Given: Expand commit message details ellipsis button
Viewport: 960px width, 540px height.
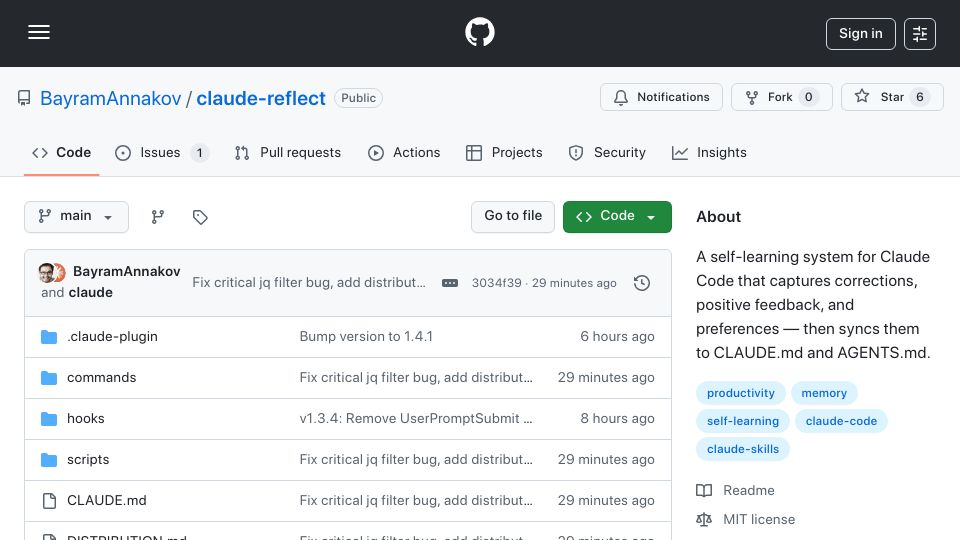Looking at the screenshot, I should 450,283.
